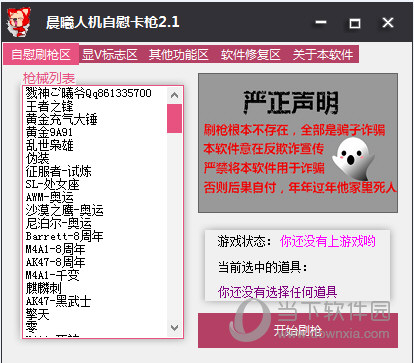Select Barrett-8周年 in the list

point(64,236)
